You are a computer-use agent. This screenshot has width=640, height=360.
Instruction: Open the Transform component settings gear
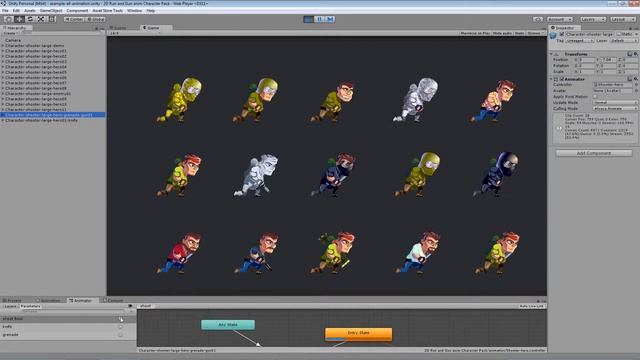tap(636, 54)
